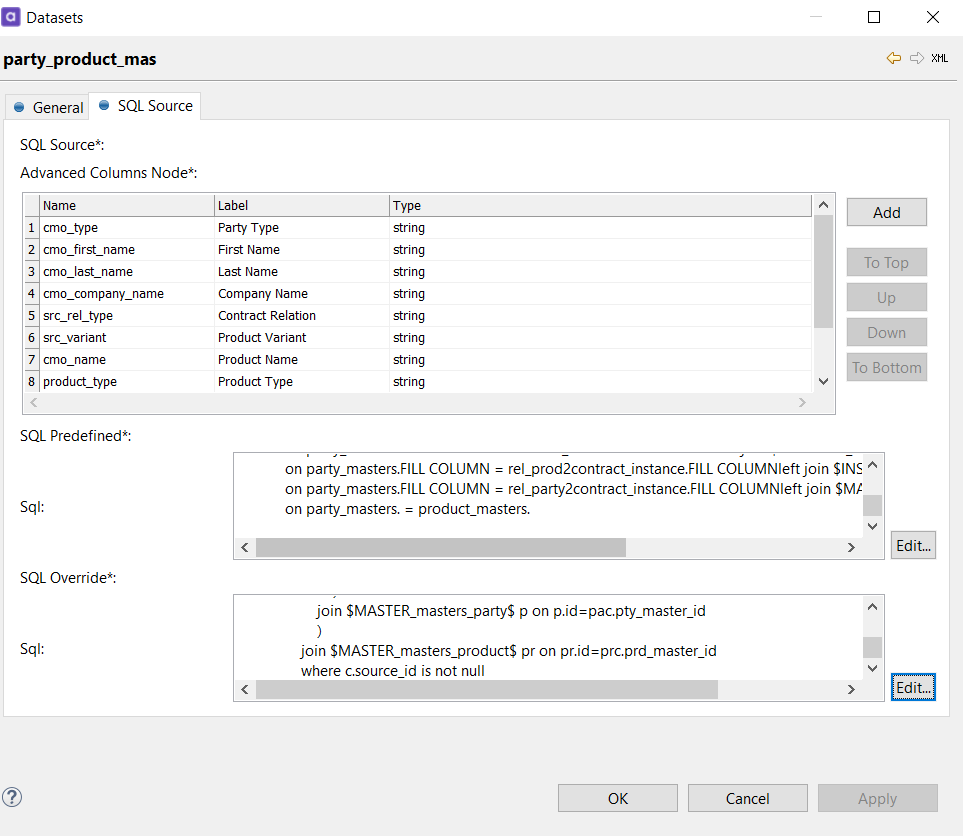Open the Edit dialog for SQL Predefined
963x836 pixels.
(x=912, y=545)
